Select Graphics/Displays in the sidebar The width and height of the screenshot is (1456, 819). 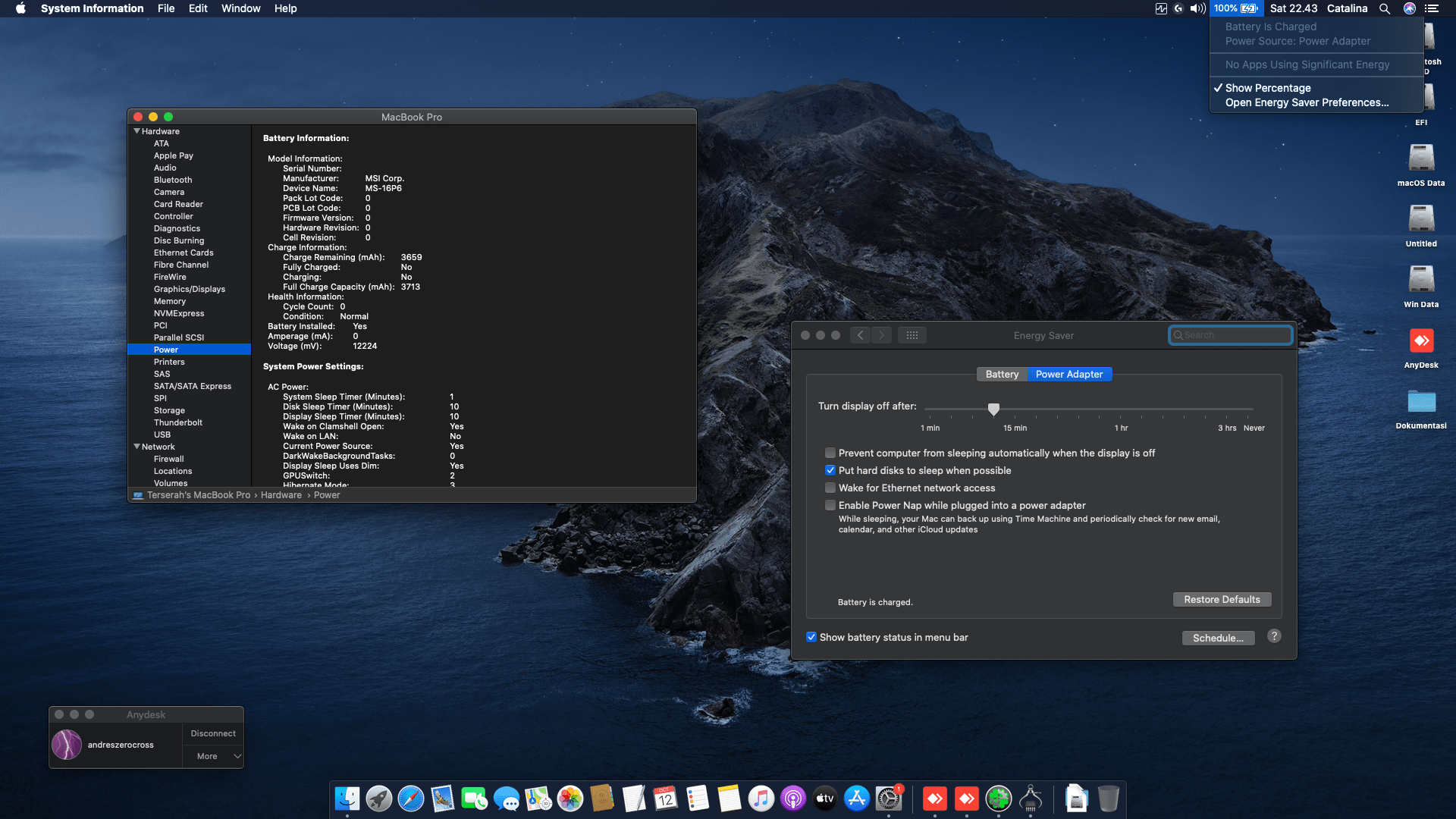pos(189,289)
